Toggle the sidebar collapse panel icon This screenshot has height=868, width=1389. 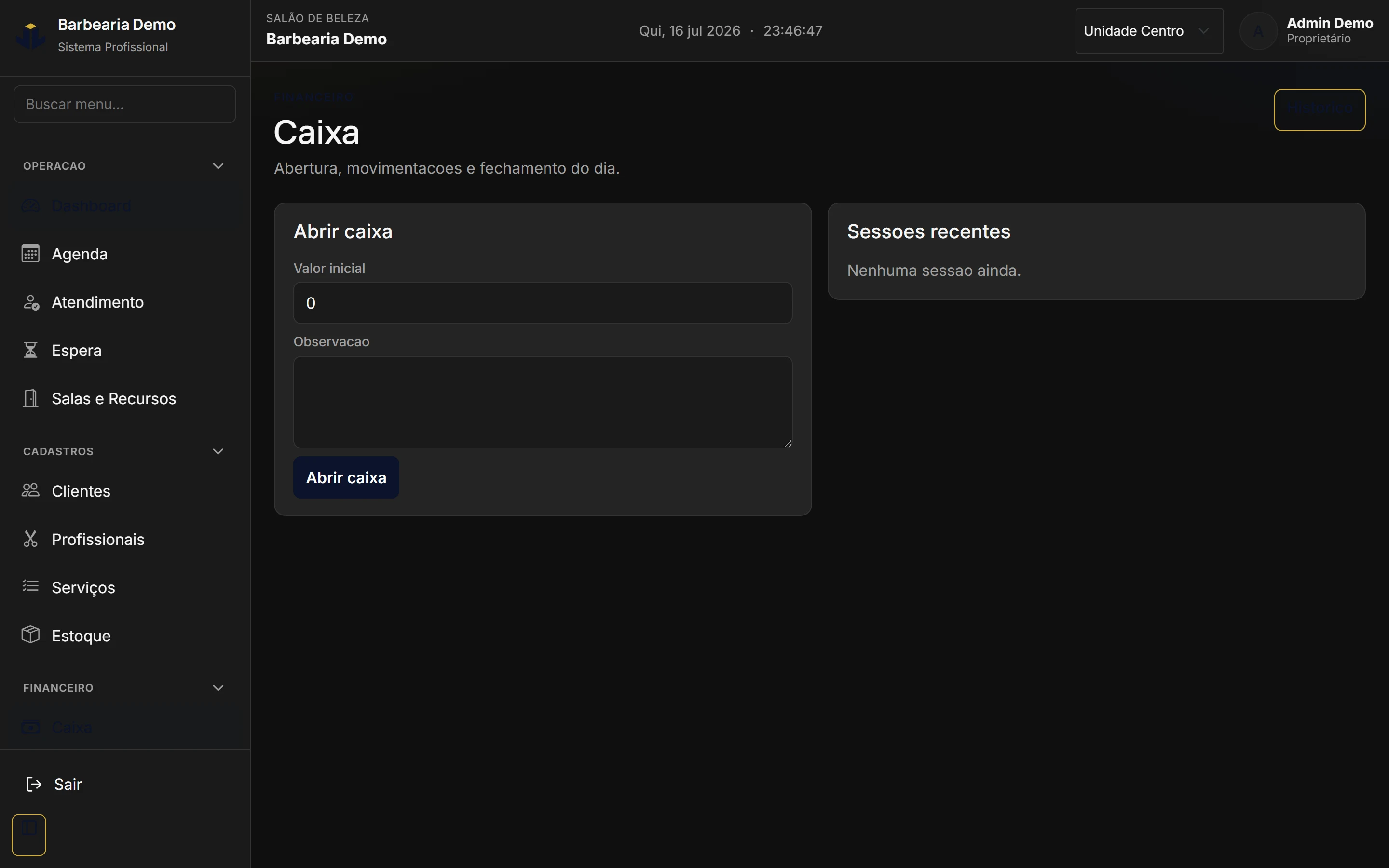pyautogui.click(x=29, y=835)
